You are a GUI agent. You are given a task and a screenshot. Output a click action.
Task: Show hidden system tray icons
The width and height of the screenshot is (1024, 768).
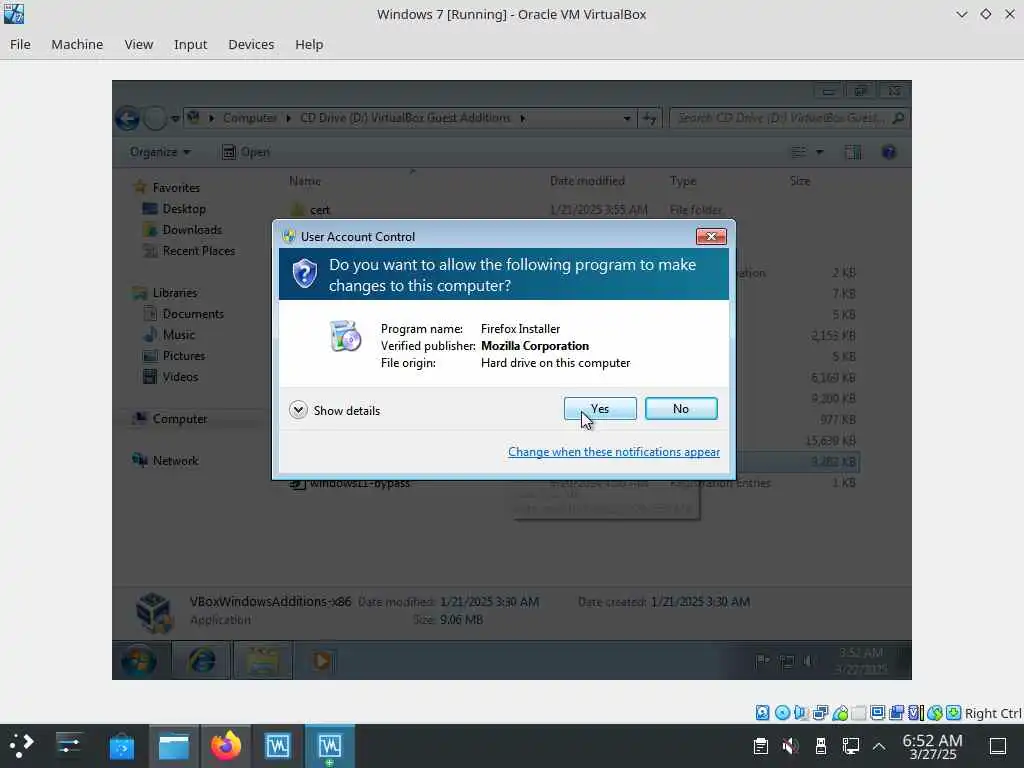tap(879, 746)
